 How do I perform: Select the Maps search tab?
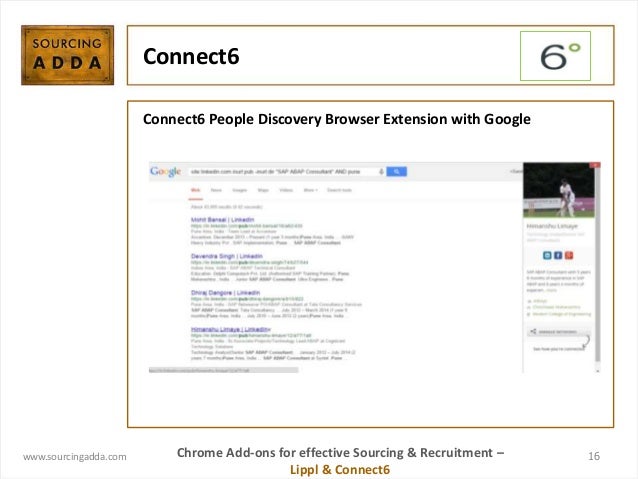(x=263, y=190)
